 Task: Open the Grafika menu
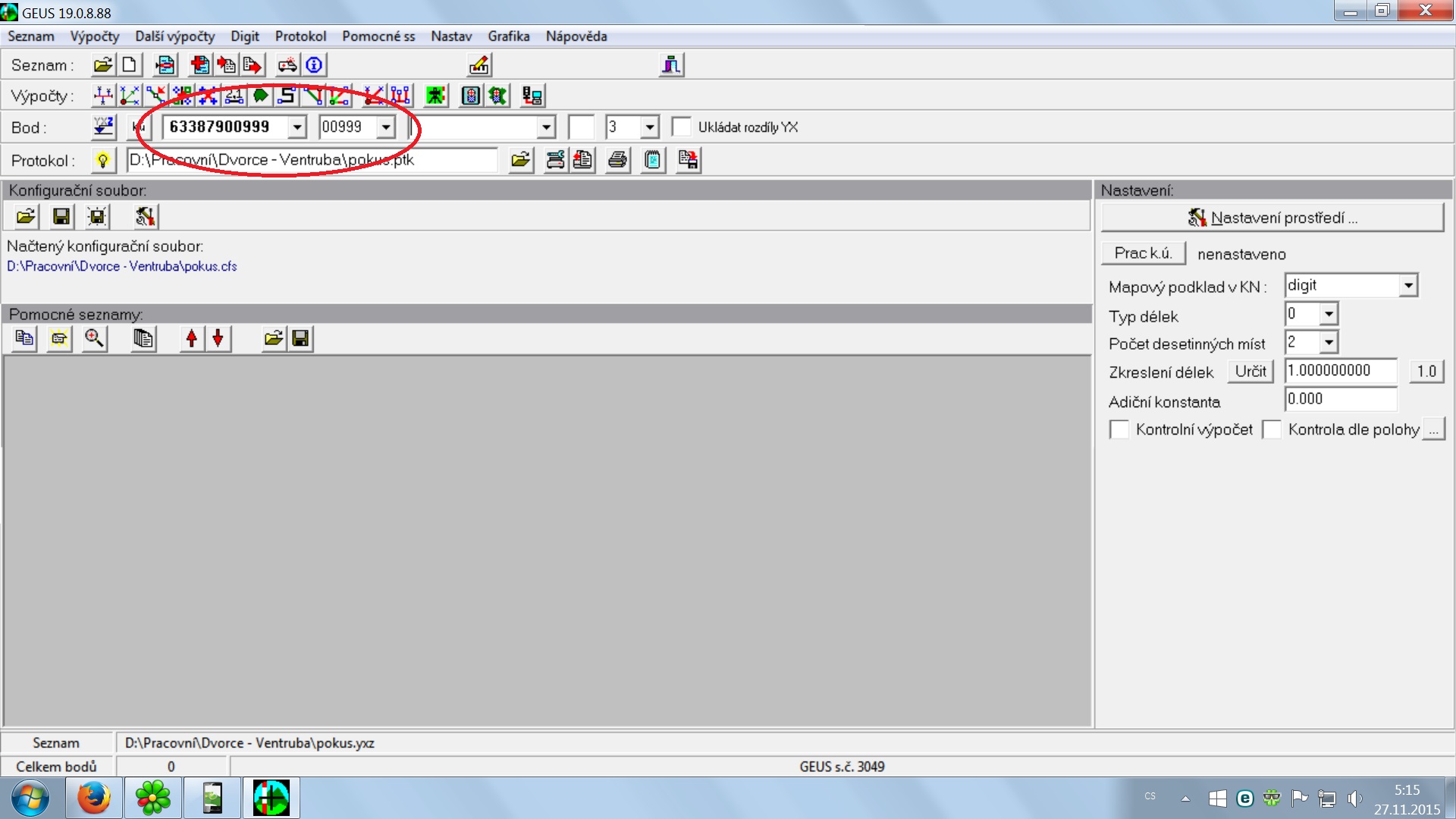(508, 36)
